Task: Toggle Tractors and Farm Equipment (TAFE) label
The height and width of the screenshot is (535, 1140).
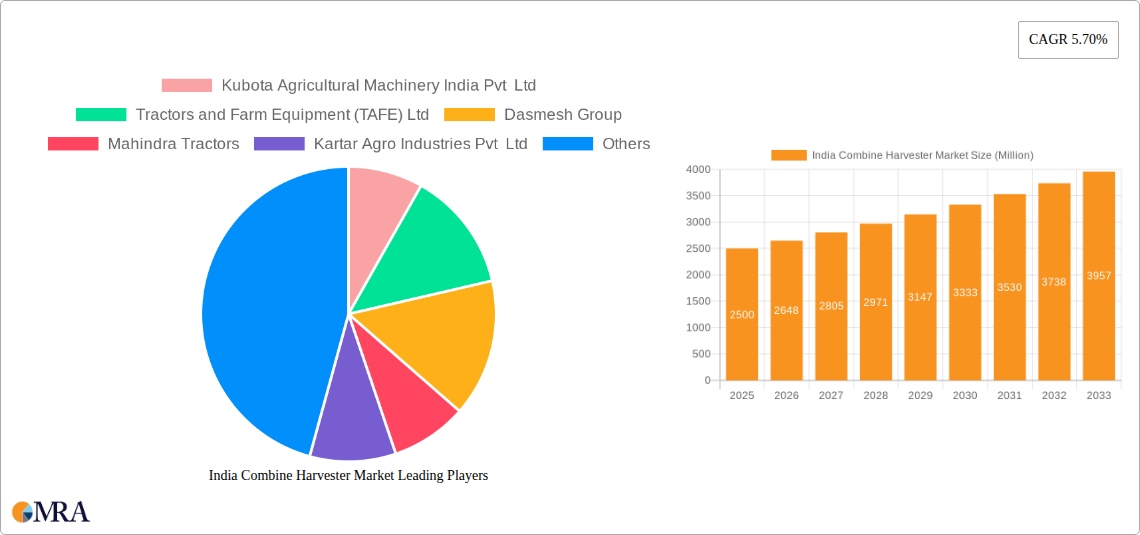Action: pyautogui.click(x=282, y=114)
